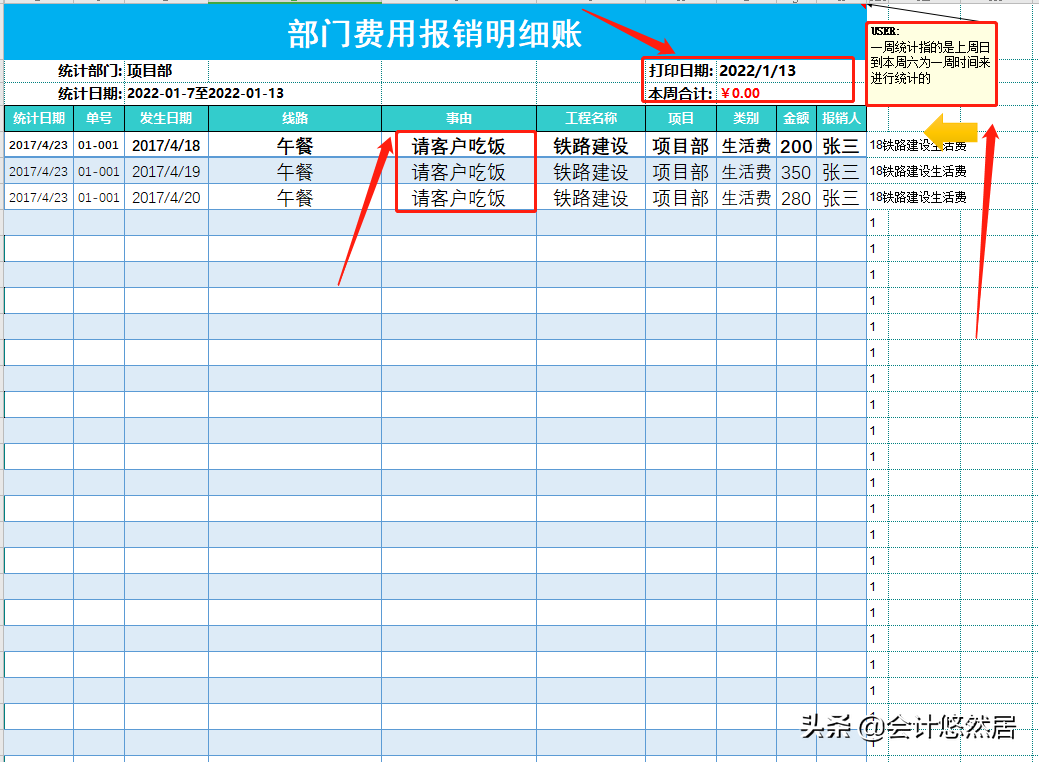The image size is (1039, 762).
Task: Click the 张三 reimburser cell, first row
Action: (x=840, y=144)
